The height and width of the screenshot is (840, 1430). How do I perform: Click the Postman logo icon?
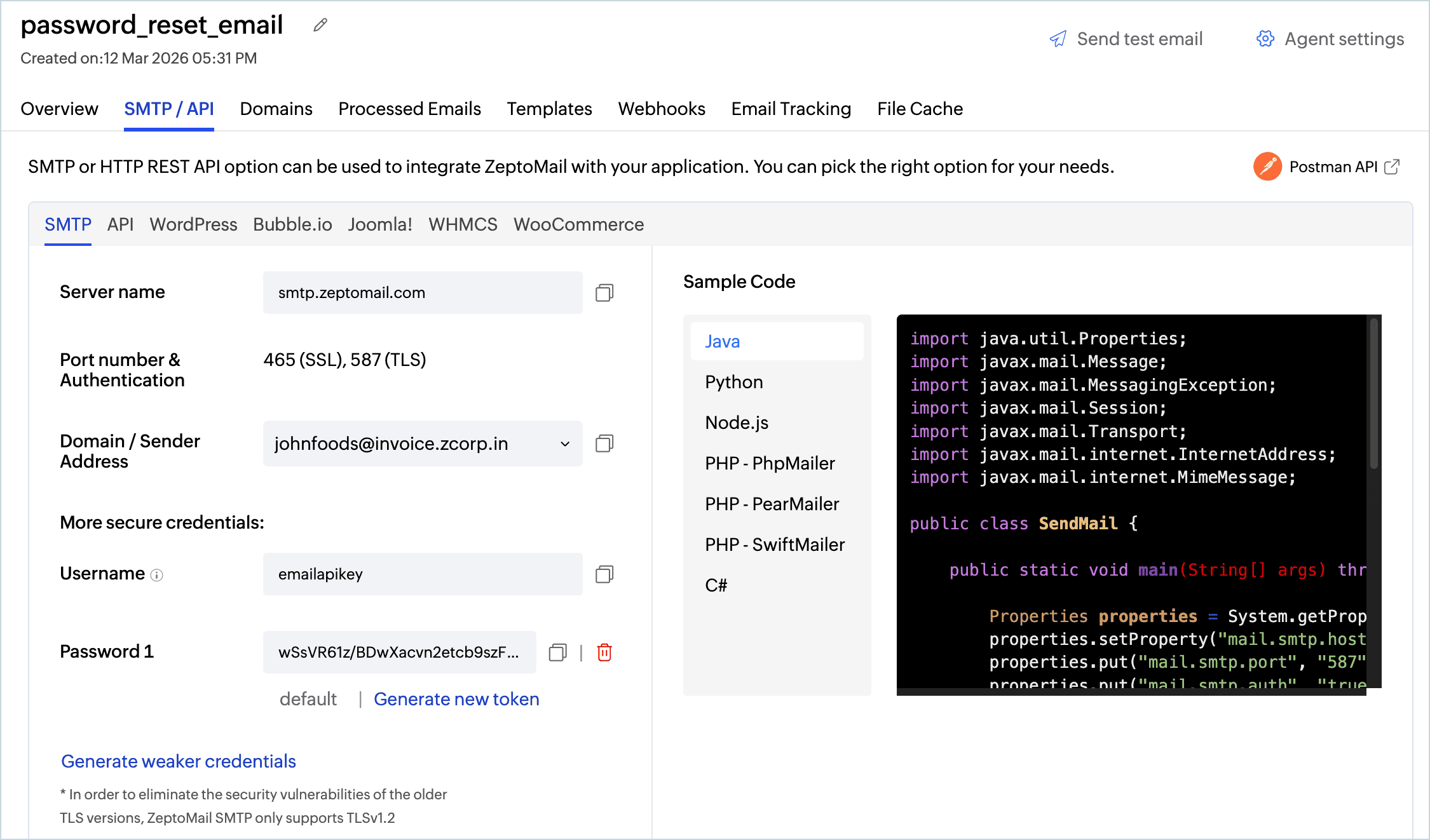[x=1267, y=166]
